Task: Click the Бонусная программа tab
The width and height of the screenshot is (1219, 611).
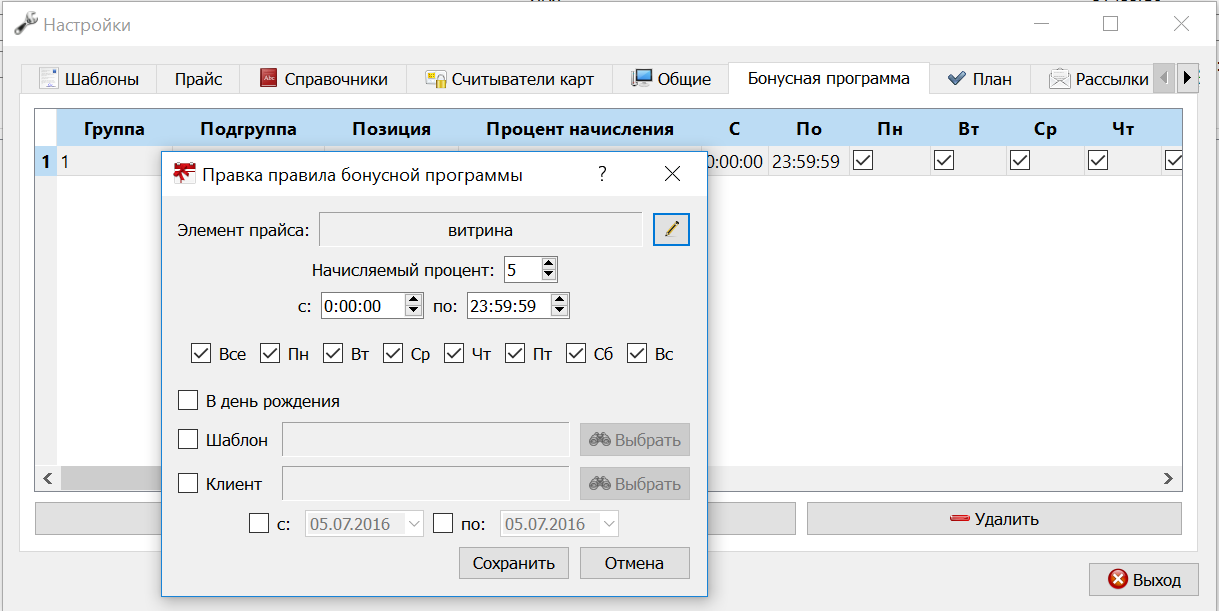Action: click(828, 78)
